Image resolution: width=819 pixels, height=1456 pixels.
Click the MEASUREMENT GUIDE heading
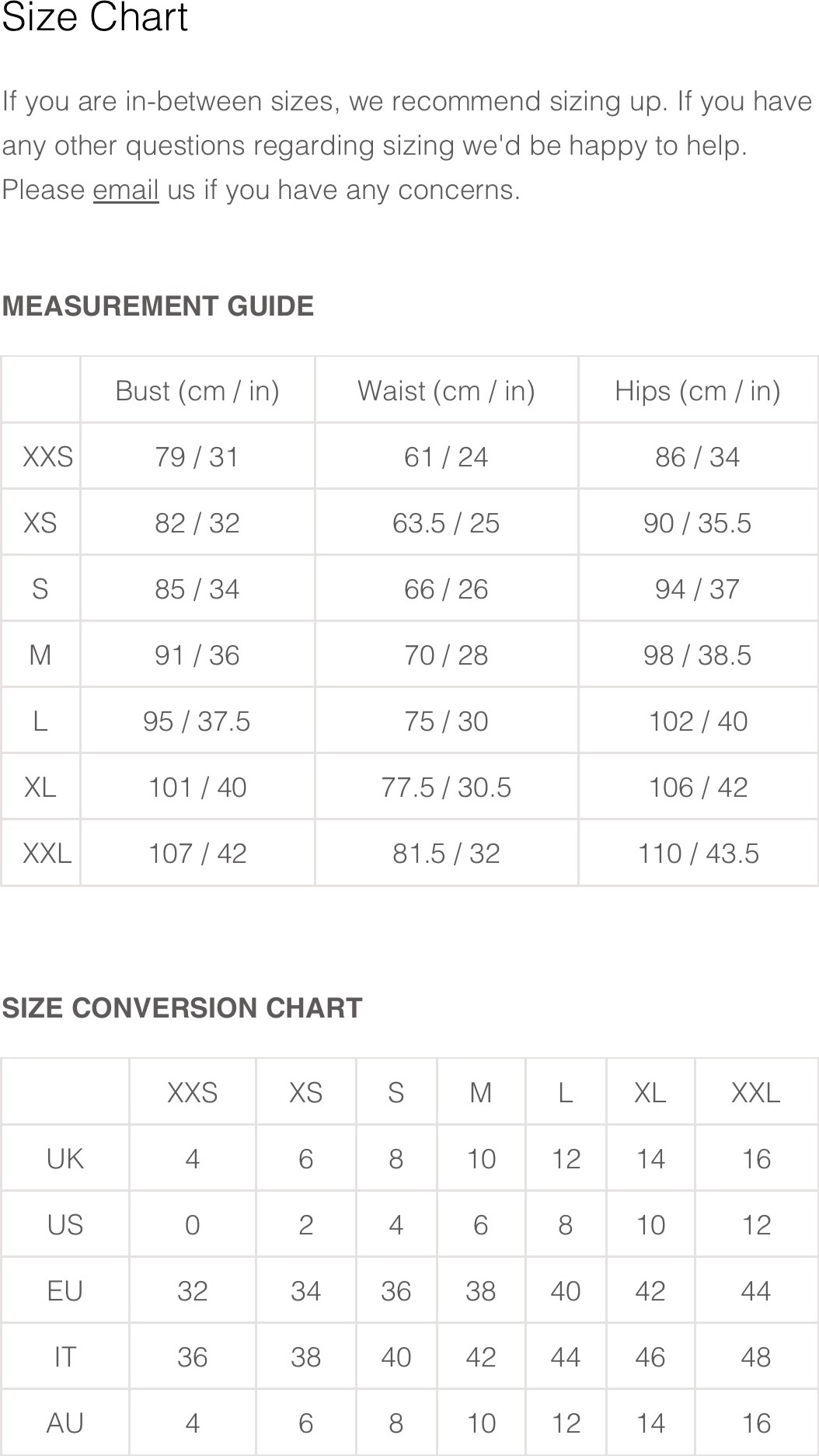pos(158,306)
